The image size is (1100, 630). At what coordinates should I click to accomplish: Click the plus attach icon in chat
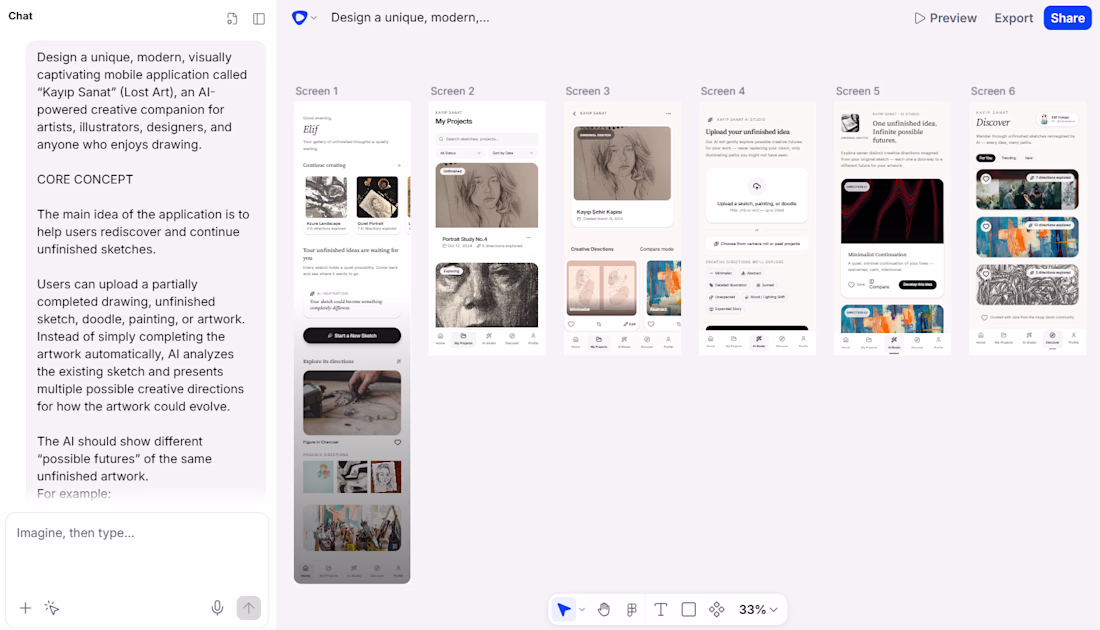(x=25, y=608)
